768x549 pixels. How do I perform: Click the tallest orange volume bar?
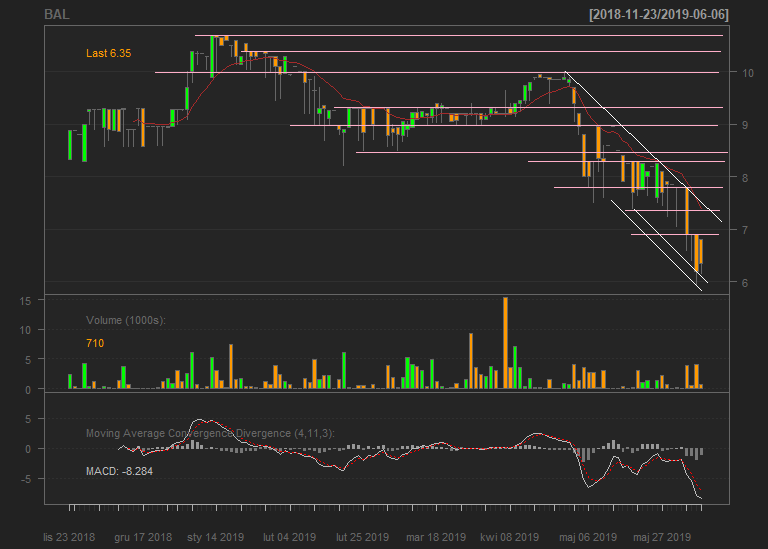click(x=505, y=343)
